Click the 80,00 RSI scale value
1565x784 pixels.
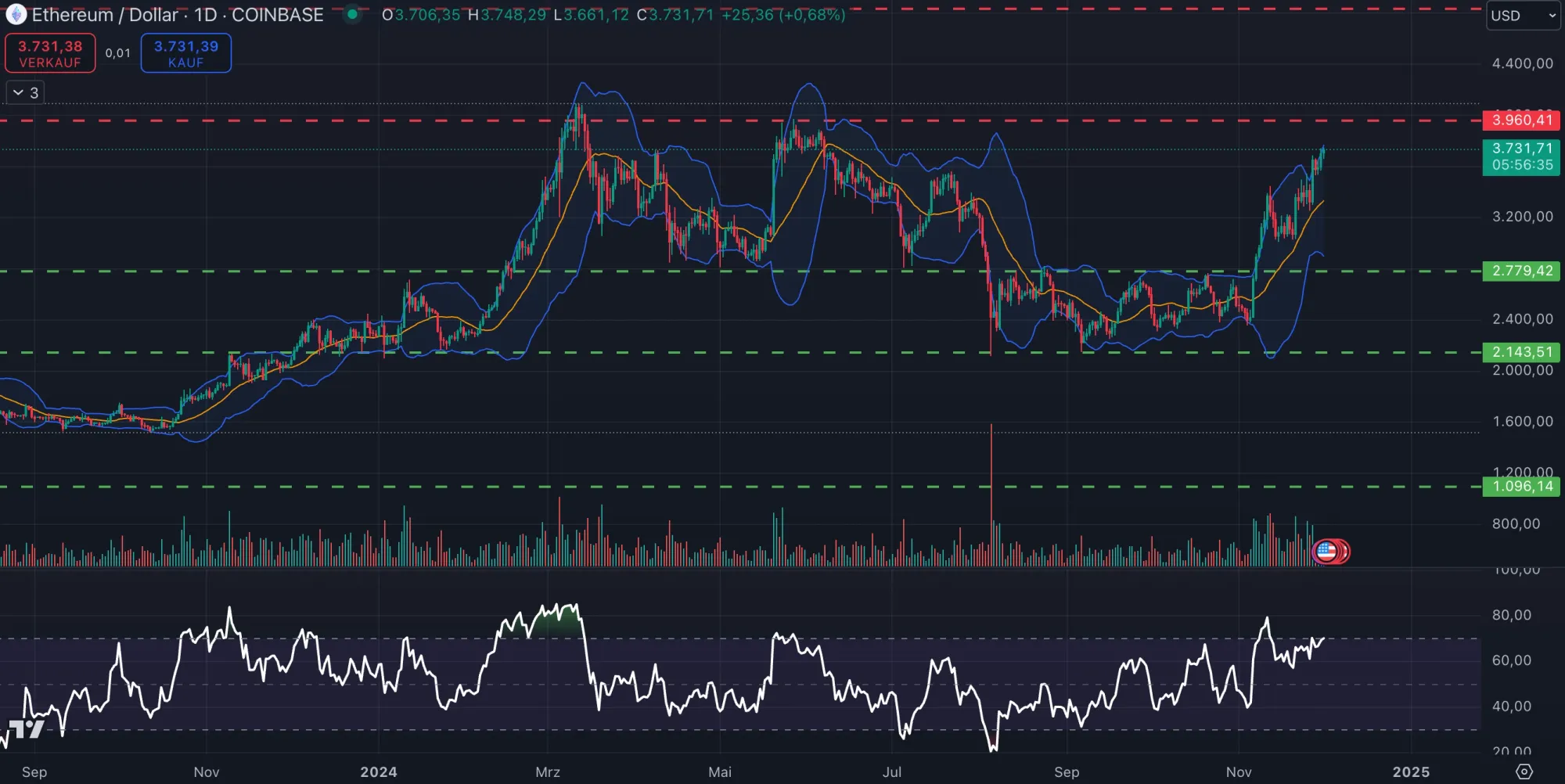(x=1512, y=615)
